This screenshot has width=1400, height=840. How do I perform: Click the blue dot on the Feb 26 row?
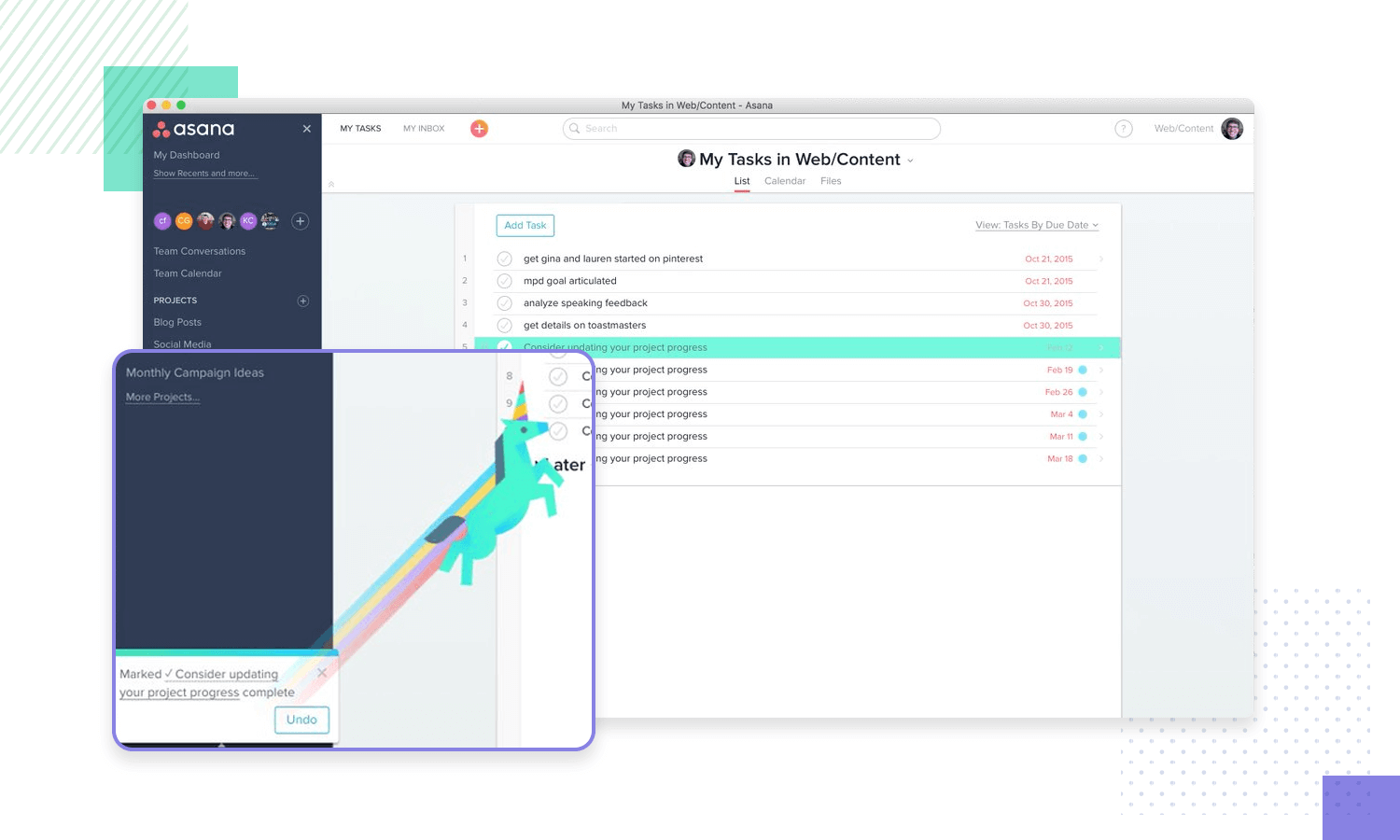(1083, 392)
